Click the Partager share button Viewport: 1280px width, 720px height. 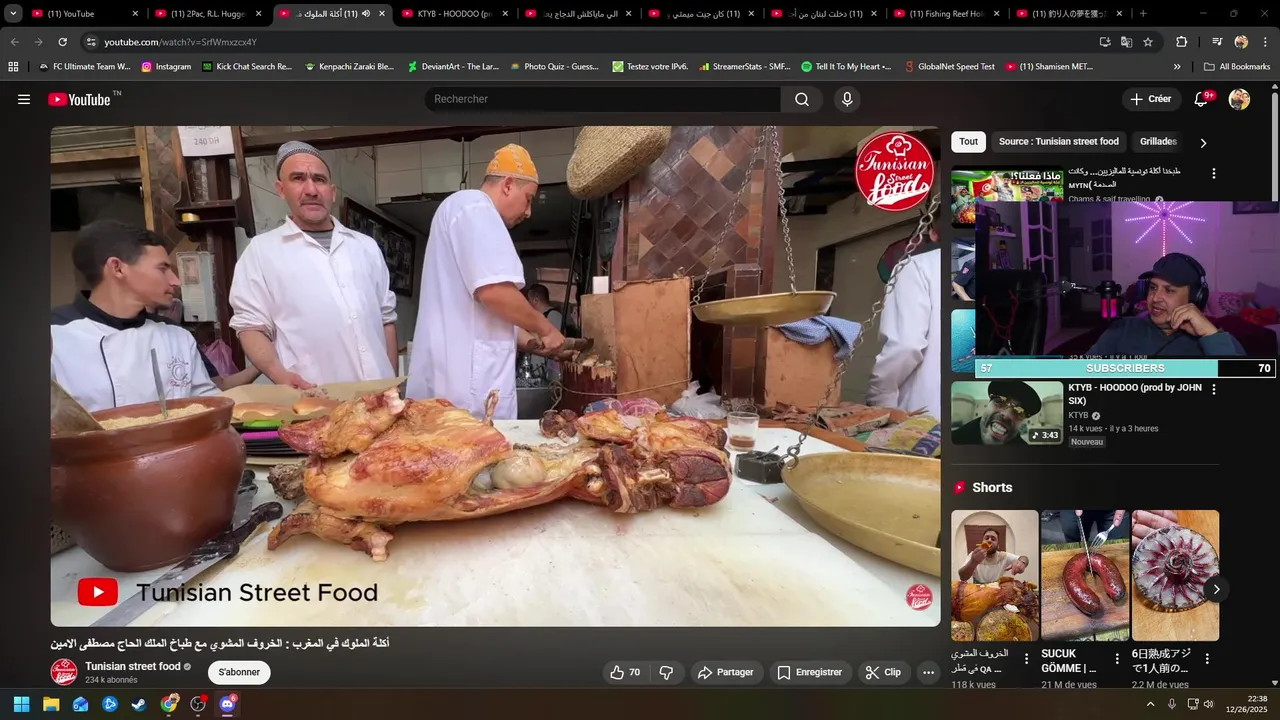pos(726,672)
